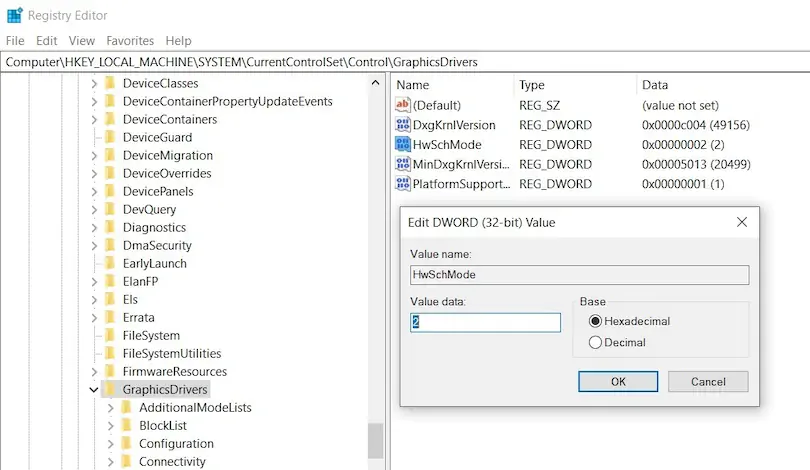Click the DxgKrnlVersion DWORD icon
Viewport: 810px width, 470px height.
pos(402,124)
